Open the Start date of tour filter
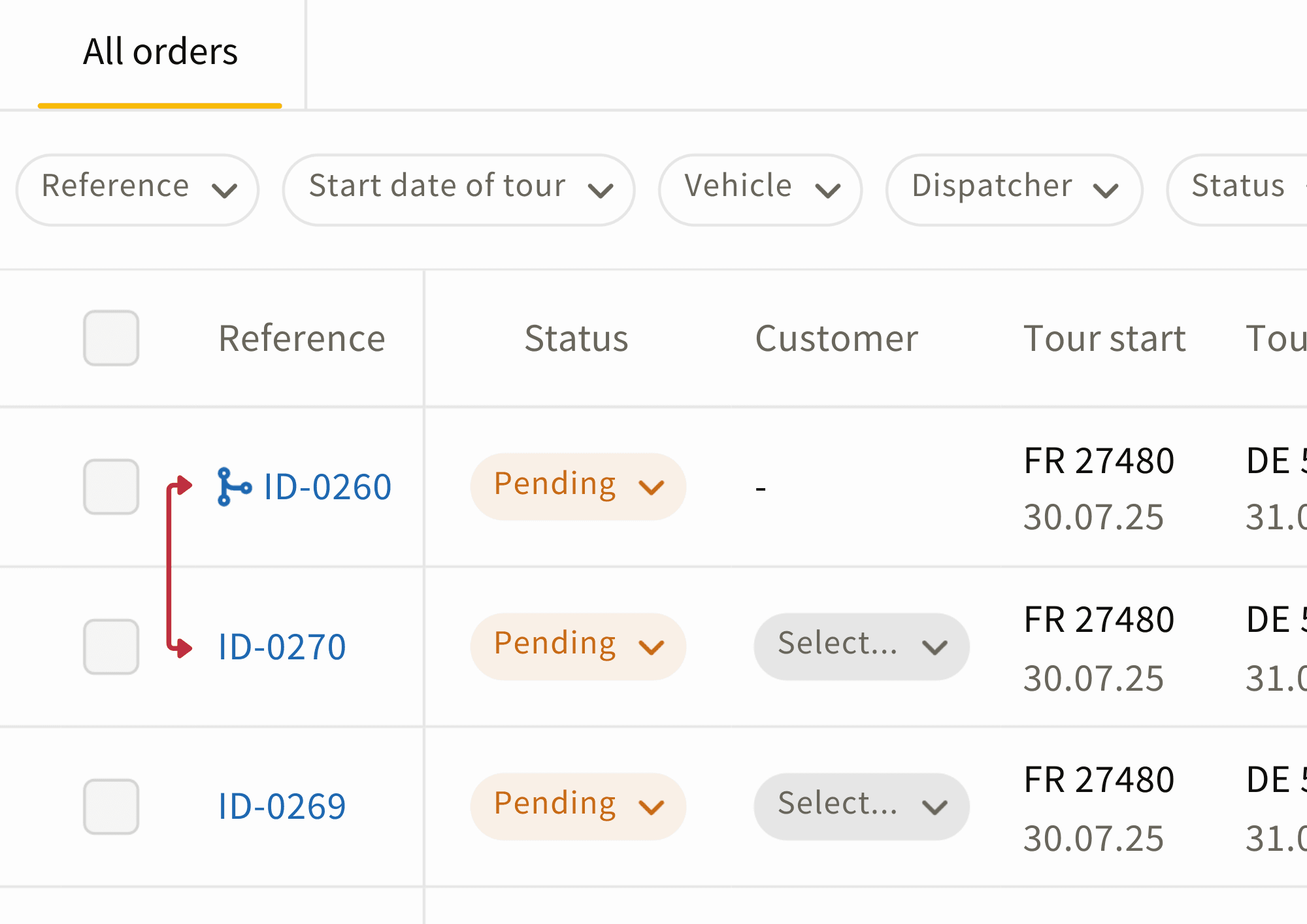 click(459, 190)
